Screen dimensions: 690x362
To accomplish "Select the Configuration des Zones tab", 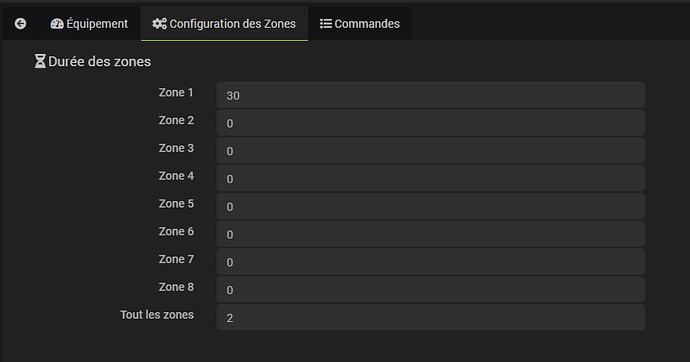I will pos(224,24).
